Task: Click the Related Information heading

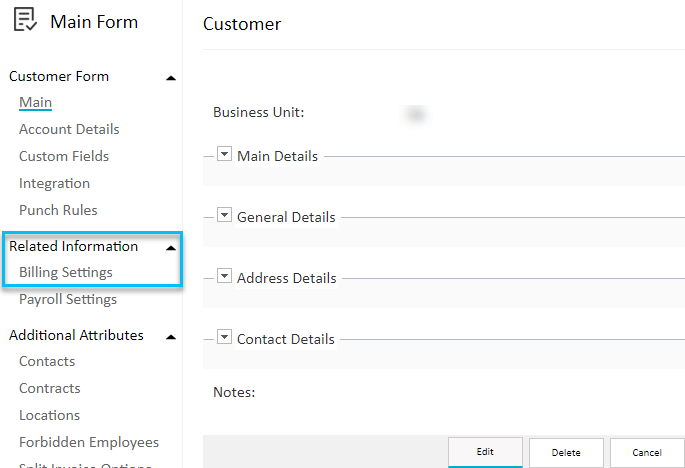Action: 73,246
